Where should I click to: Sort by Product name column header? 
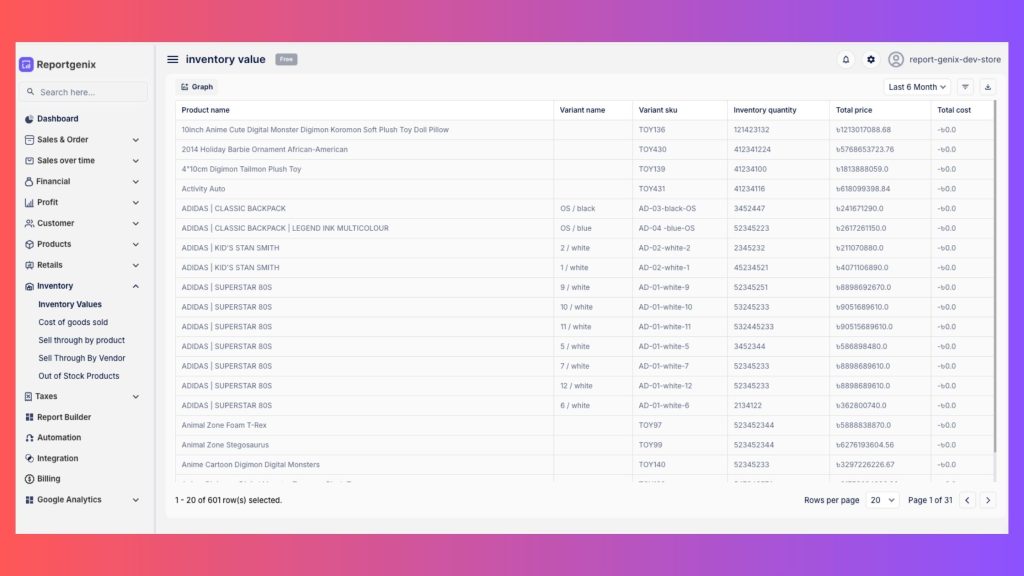click(x=206, y=110)
